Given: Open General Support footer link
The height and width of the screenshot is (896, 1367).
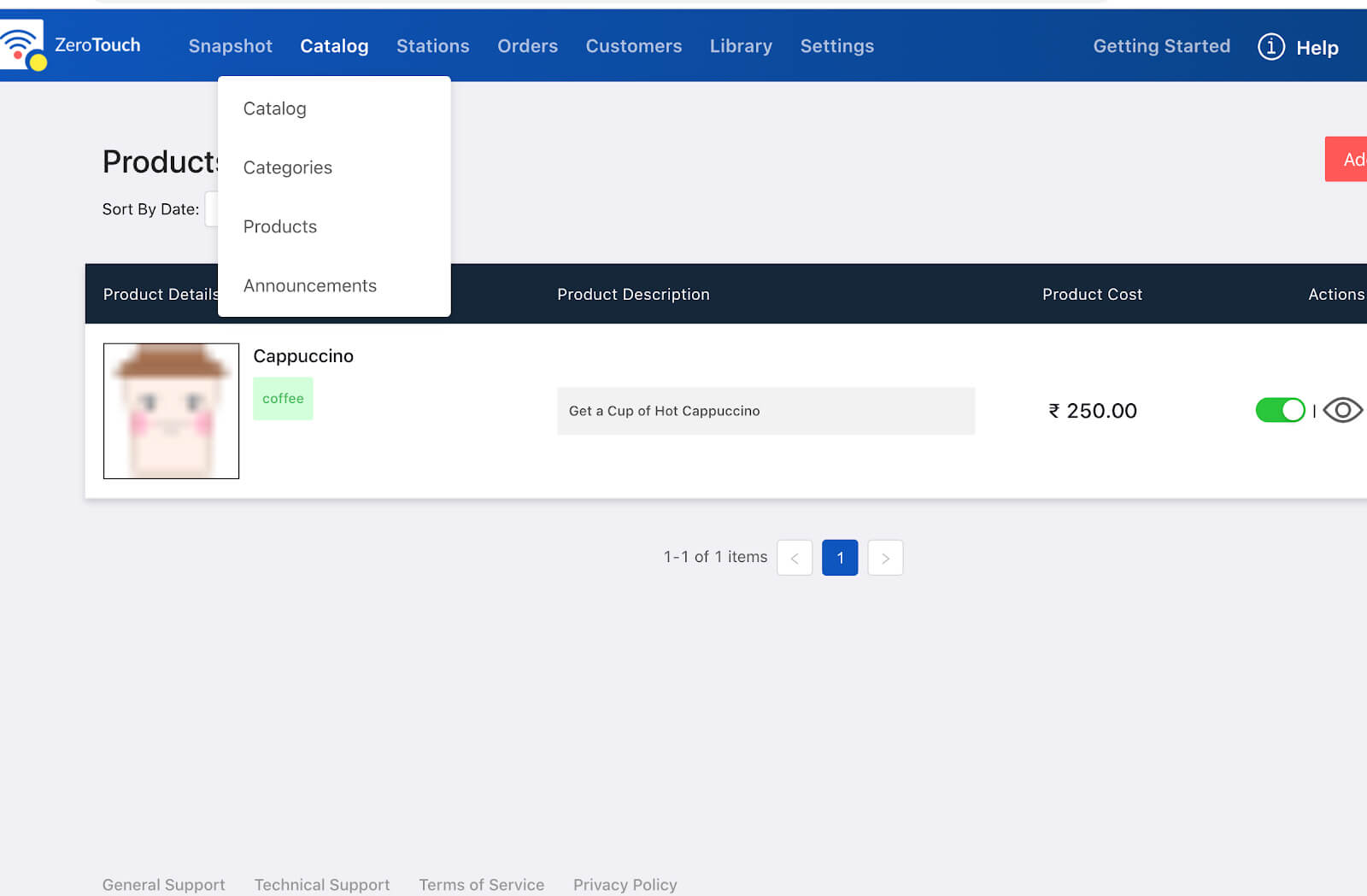Looking at the screenshot, I should click(164, 885).
